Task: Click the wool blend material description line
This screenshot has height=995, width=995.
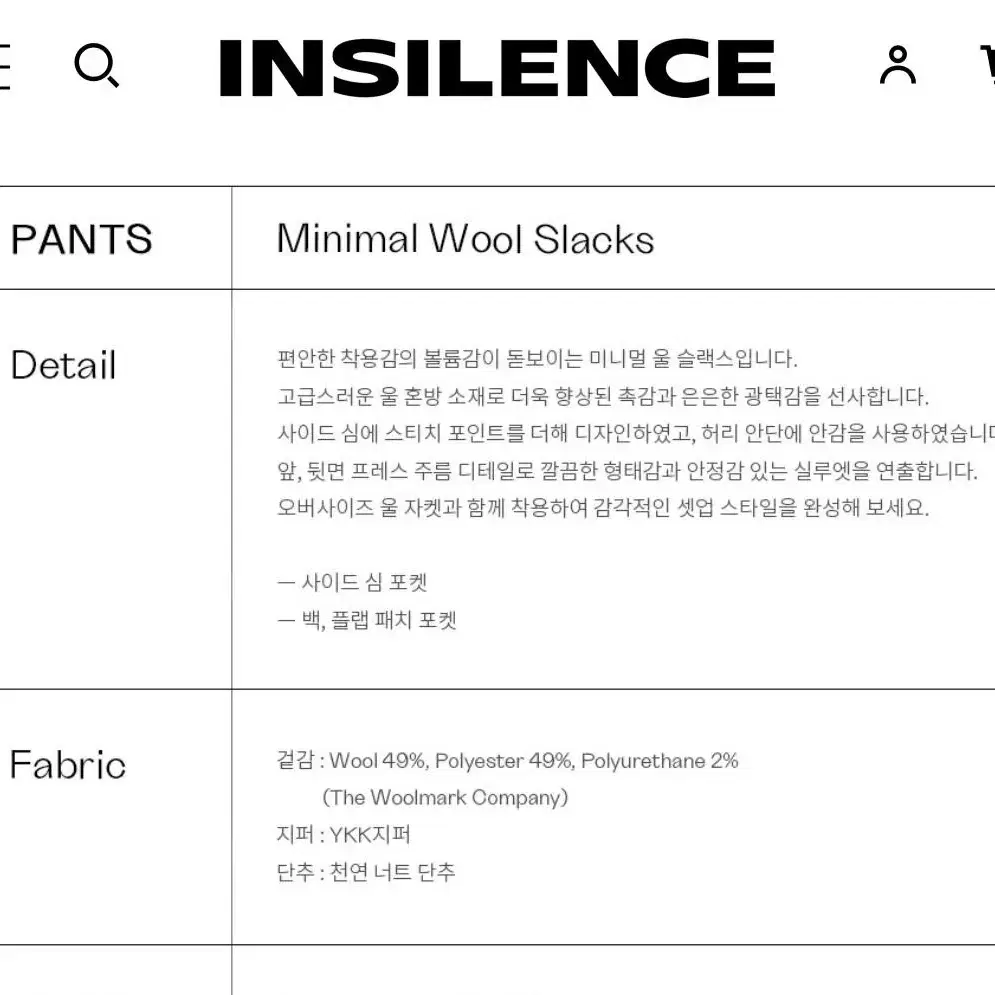Action: (x=603, y=397)
